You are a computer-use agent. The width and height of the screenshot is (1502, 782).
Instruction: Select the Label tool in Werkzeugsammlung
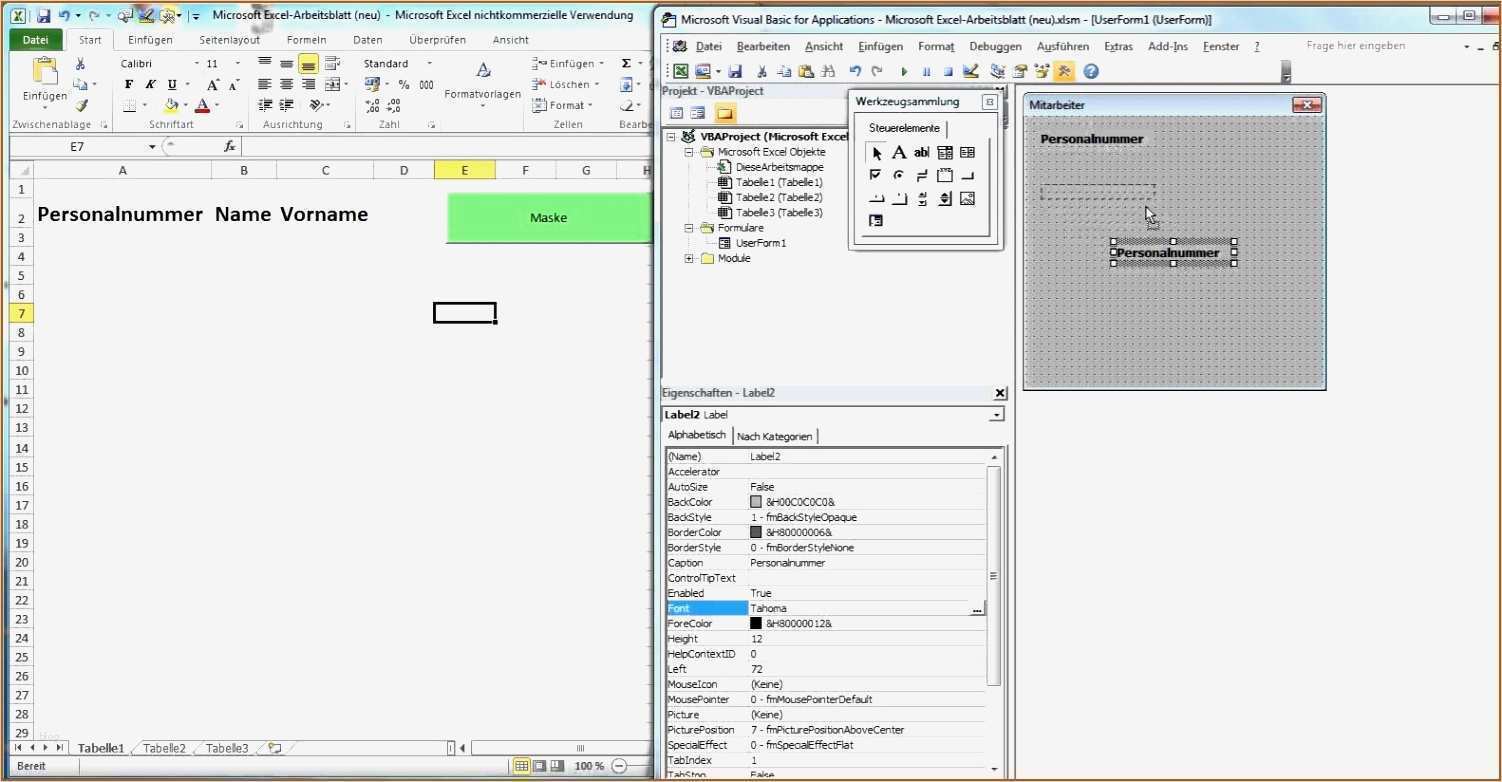[x=898, y=153]
